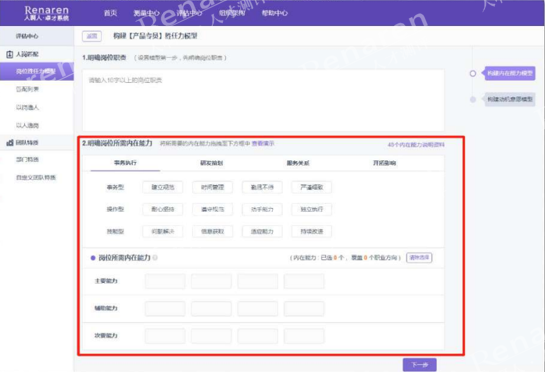The image size is (545, 375).
Task: Select the 耐心坚持 ability tag
Action: [x=163, y=209]
